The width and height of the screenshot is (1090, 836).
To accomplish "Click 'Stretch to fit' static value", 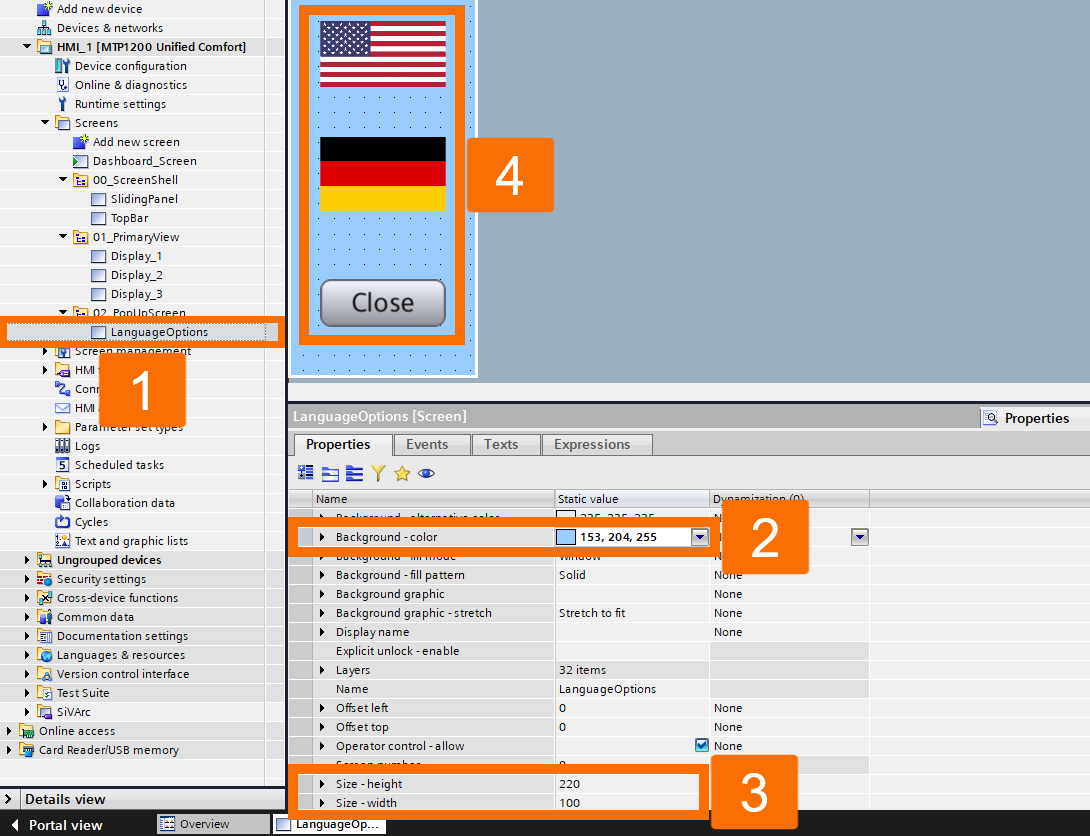I will pyautogui.click(x=592, y=613).
